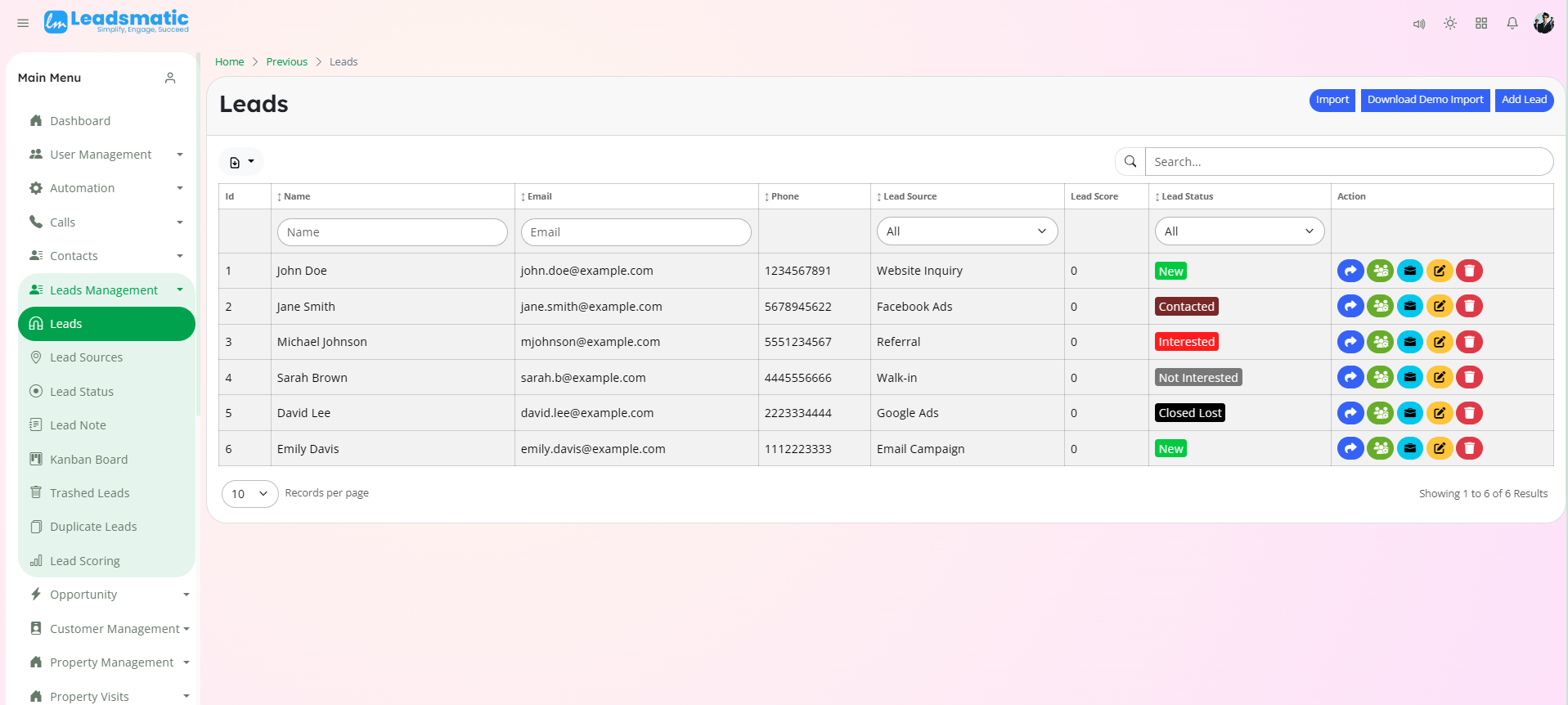Screen dimensions: 1568x705
Task: Open the notifications bell icon
Action: tap(1512, 23)
